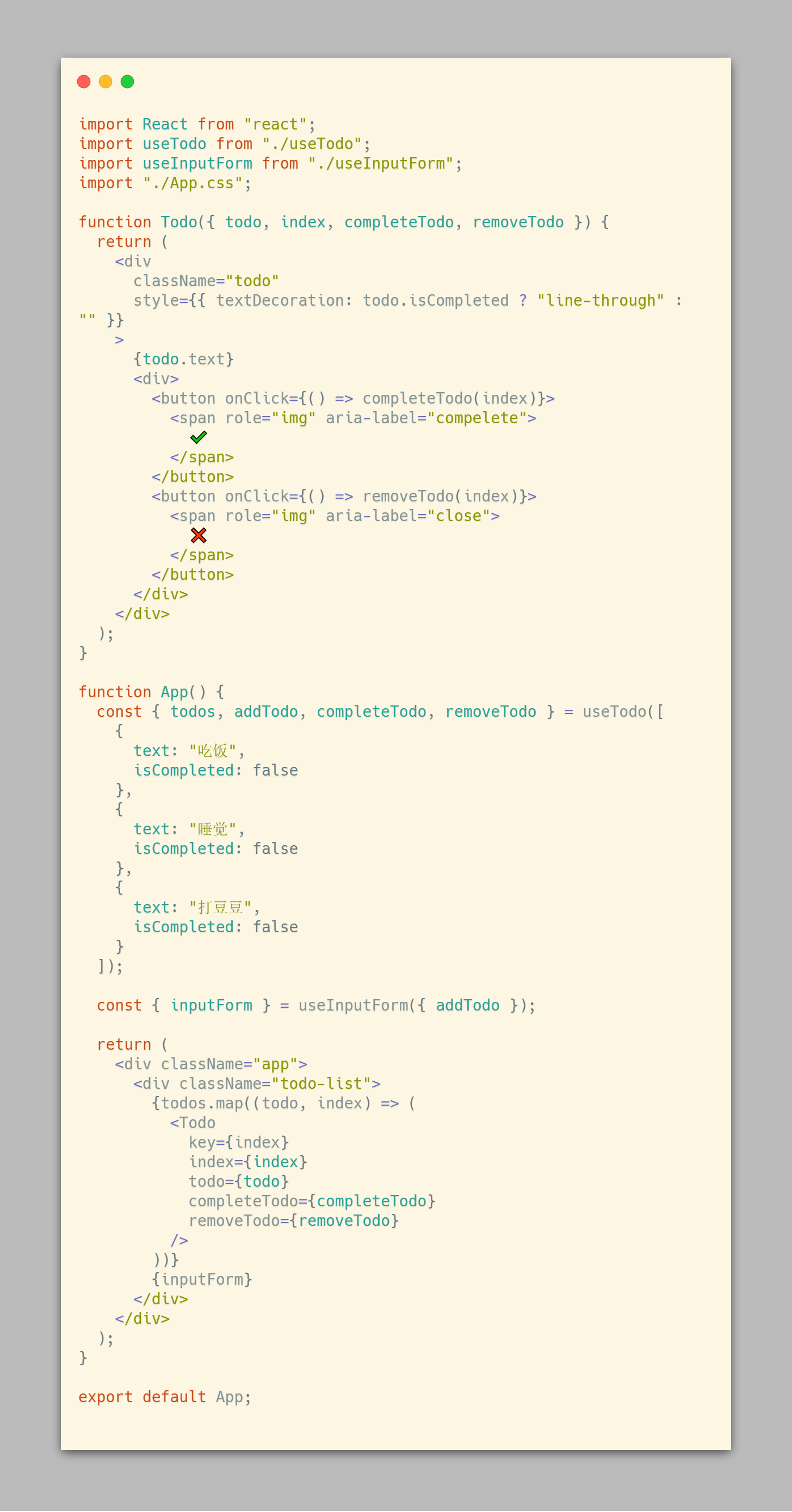
Task: Click the "app" className value
Action: (275, 1064)
